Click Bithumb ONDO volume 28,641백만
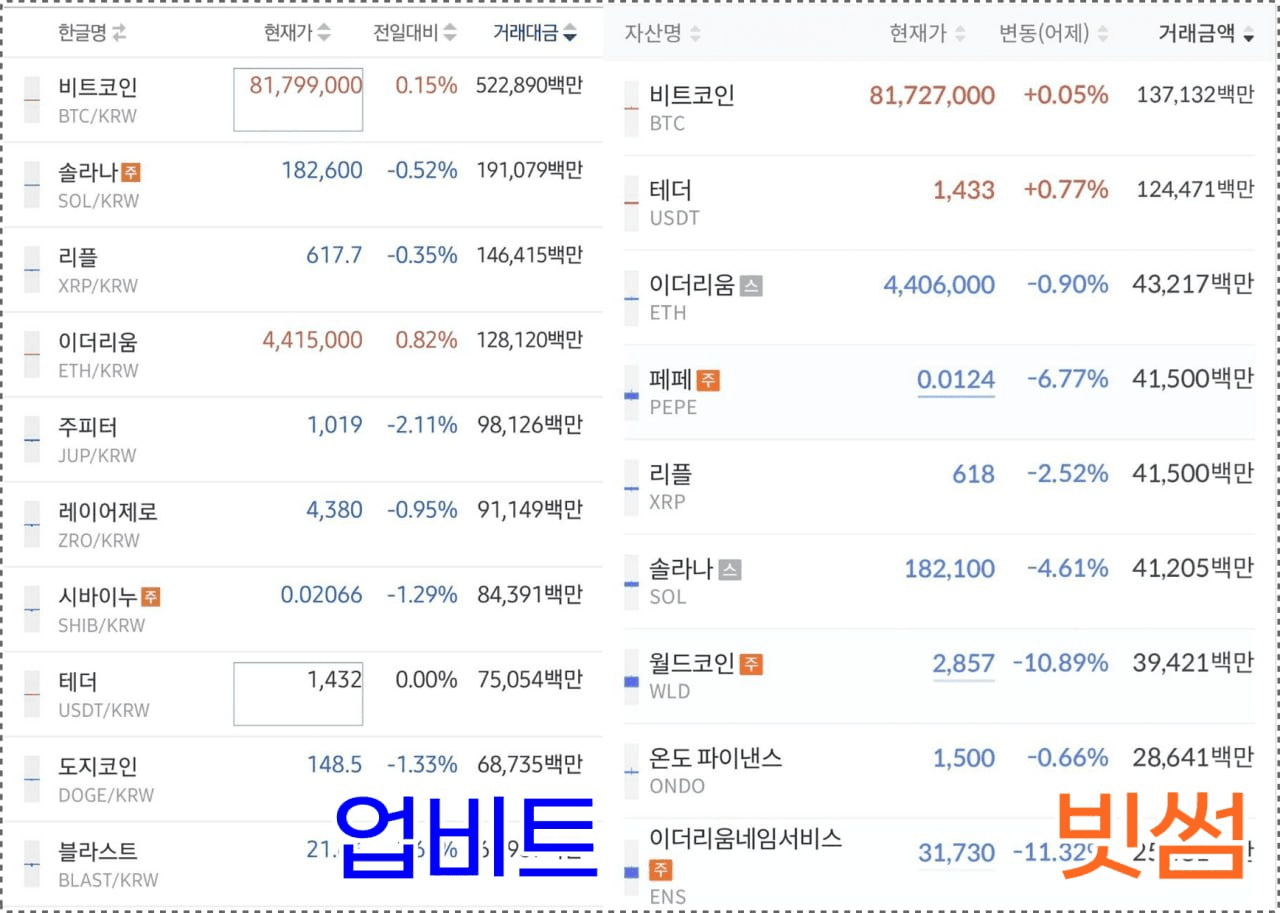The width and height of the screenshot is (1280, 913). [1194, 758]
